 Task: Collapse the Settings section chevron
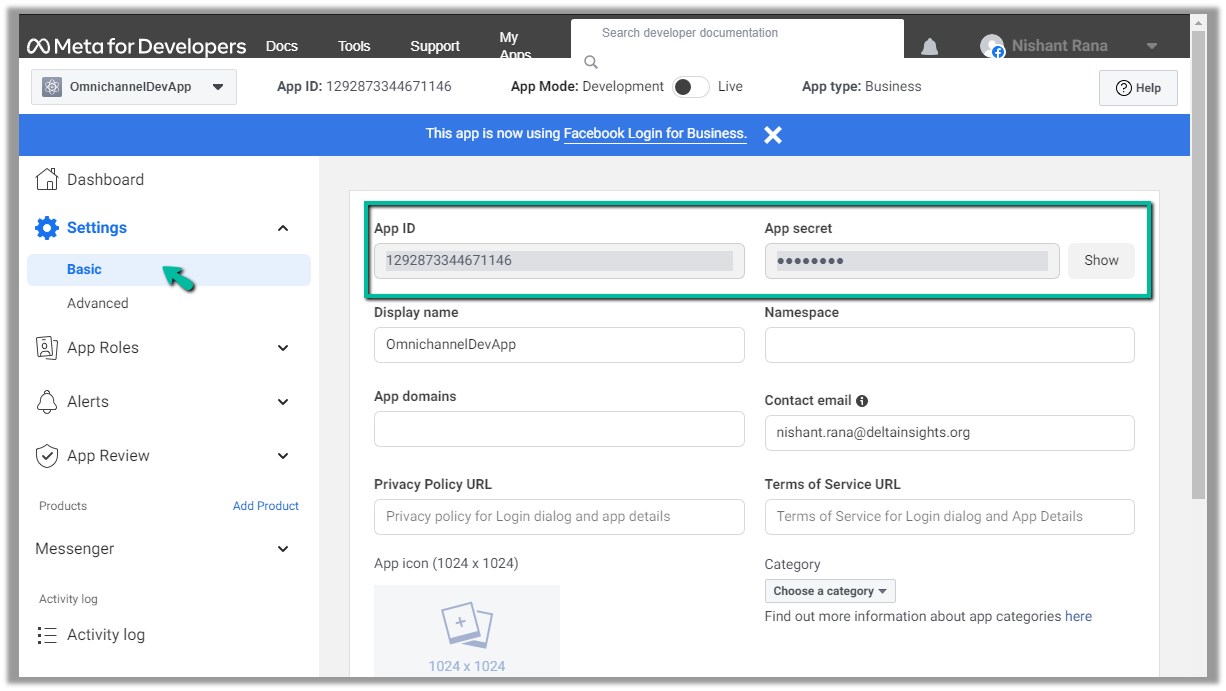pos(283,228)
